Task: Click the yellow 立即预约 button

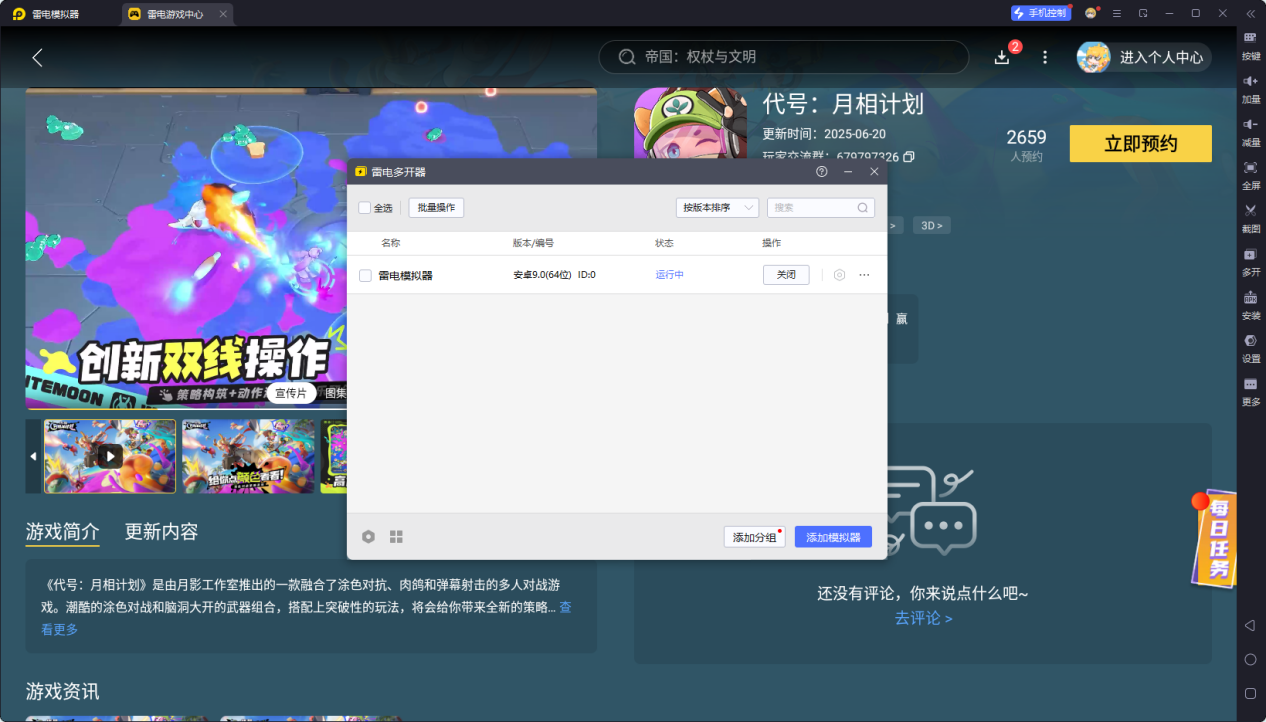Action: [x=1140, y=144]
